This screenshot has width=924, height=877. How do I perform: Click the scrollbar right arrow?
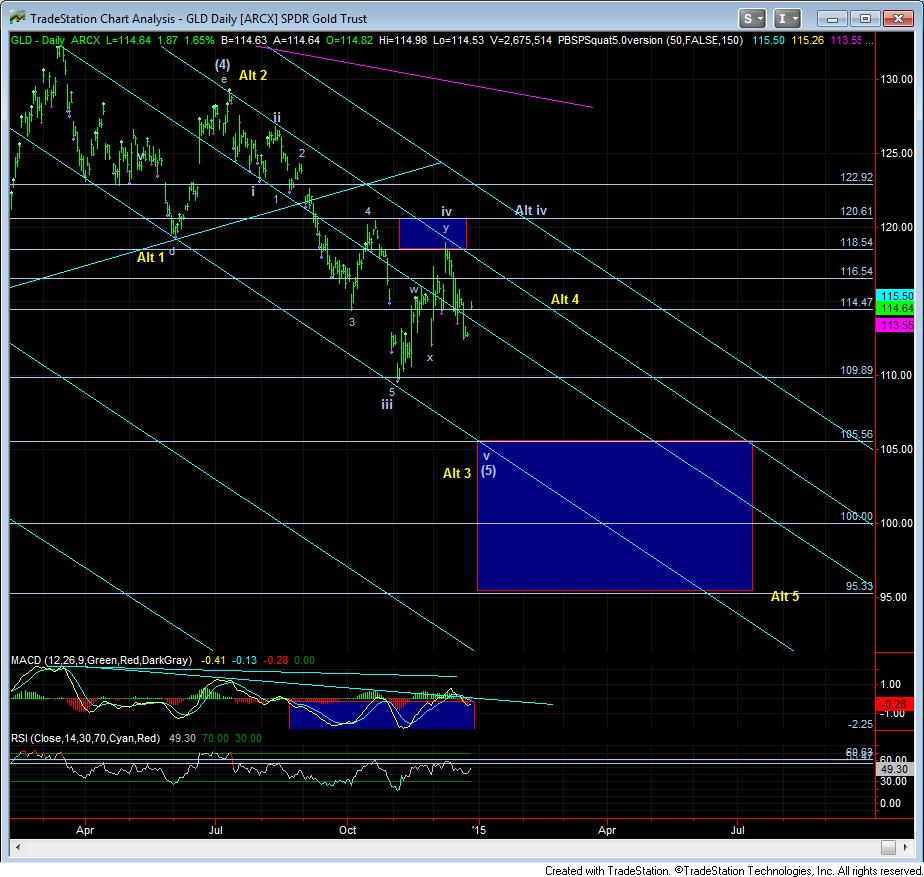point(907,848)
